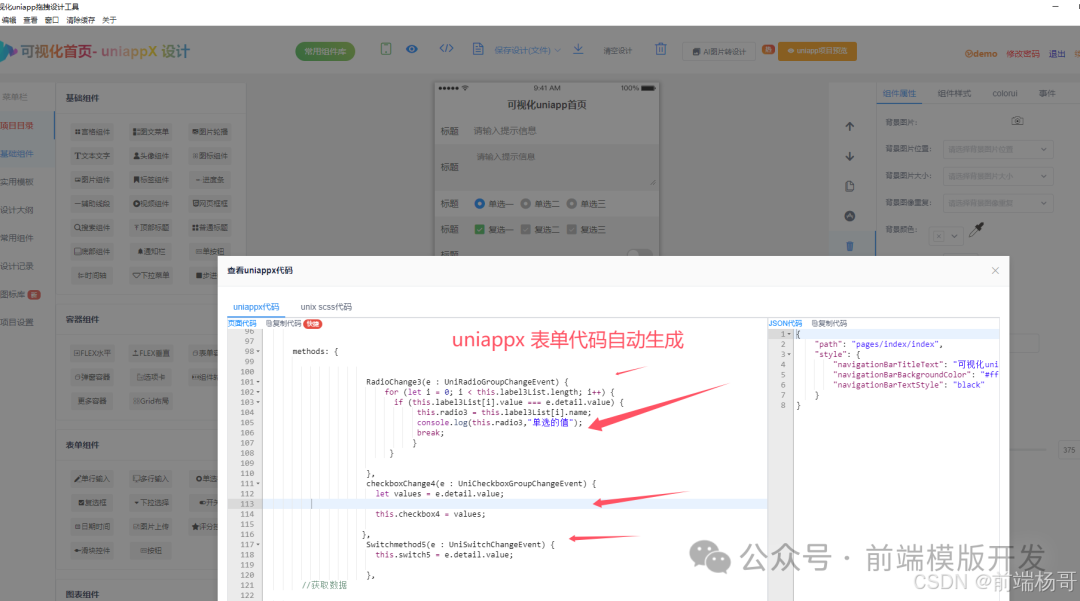This screenshot has width=1080, height=601.
Task: Delete component with blue trash icon
Action: (849, 246)
